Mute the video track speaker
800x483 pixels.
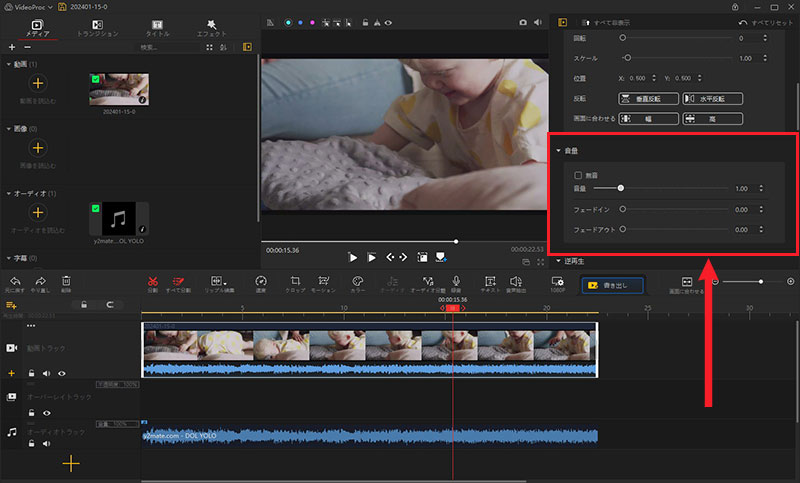click(46, 373)
